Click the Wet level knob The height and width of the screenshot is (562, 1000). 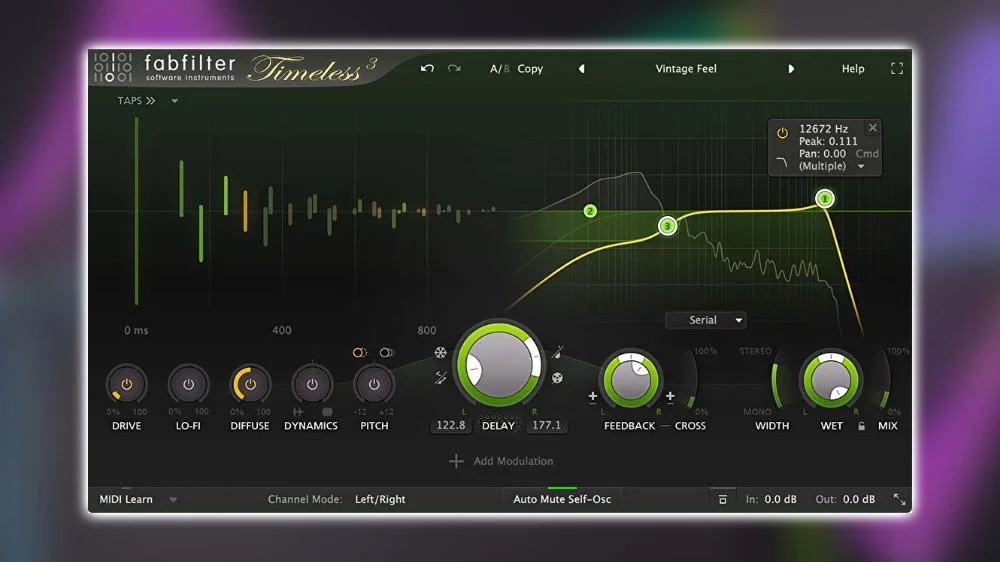(x=832, y=380)
